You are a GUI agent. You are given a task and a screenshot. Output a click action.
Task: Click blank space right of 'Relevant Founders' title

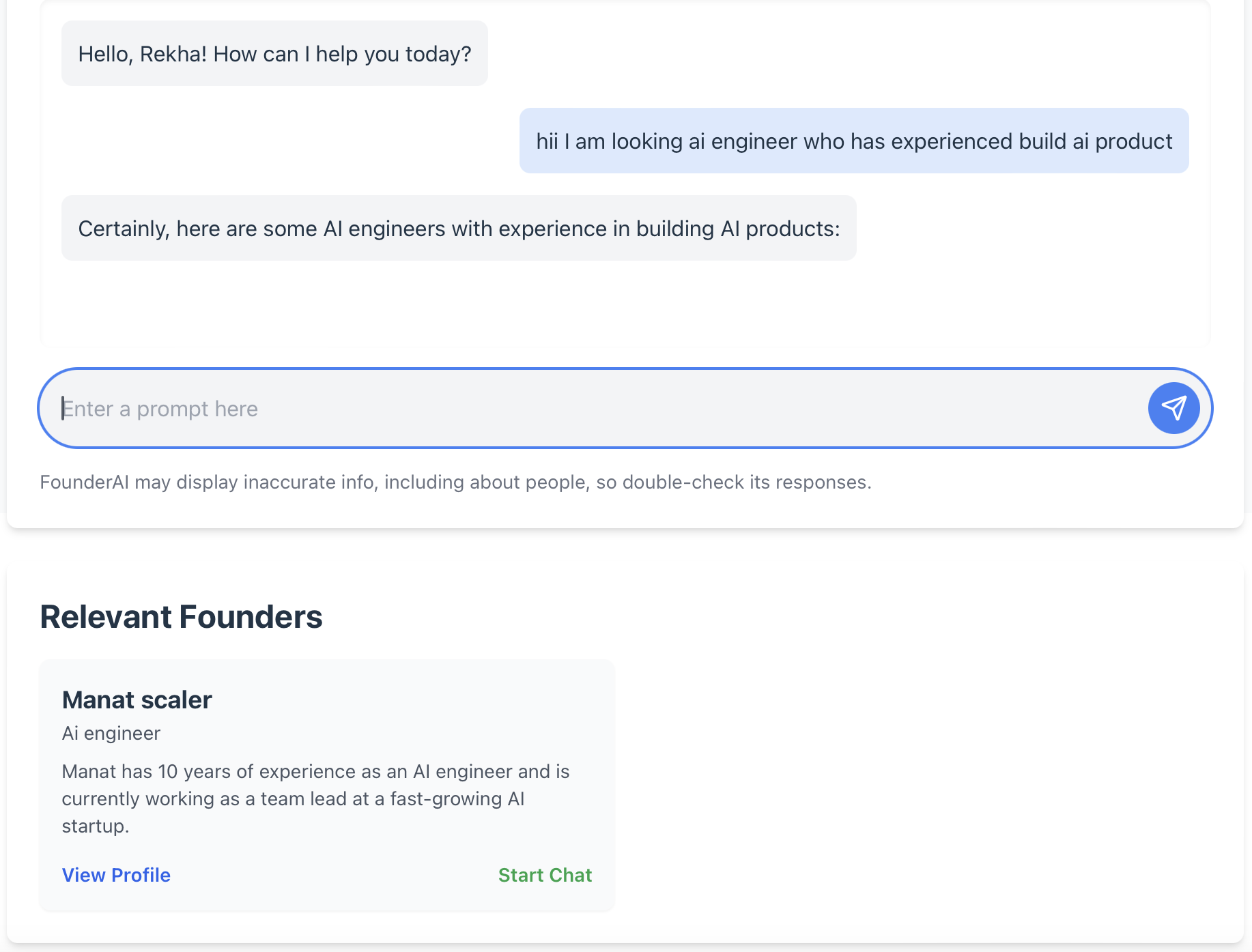click(751, 617)
